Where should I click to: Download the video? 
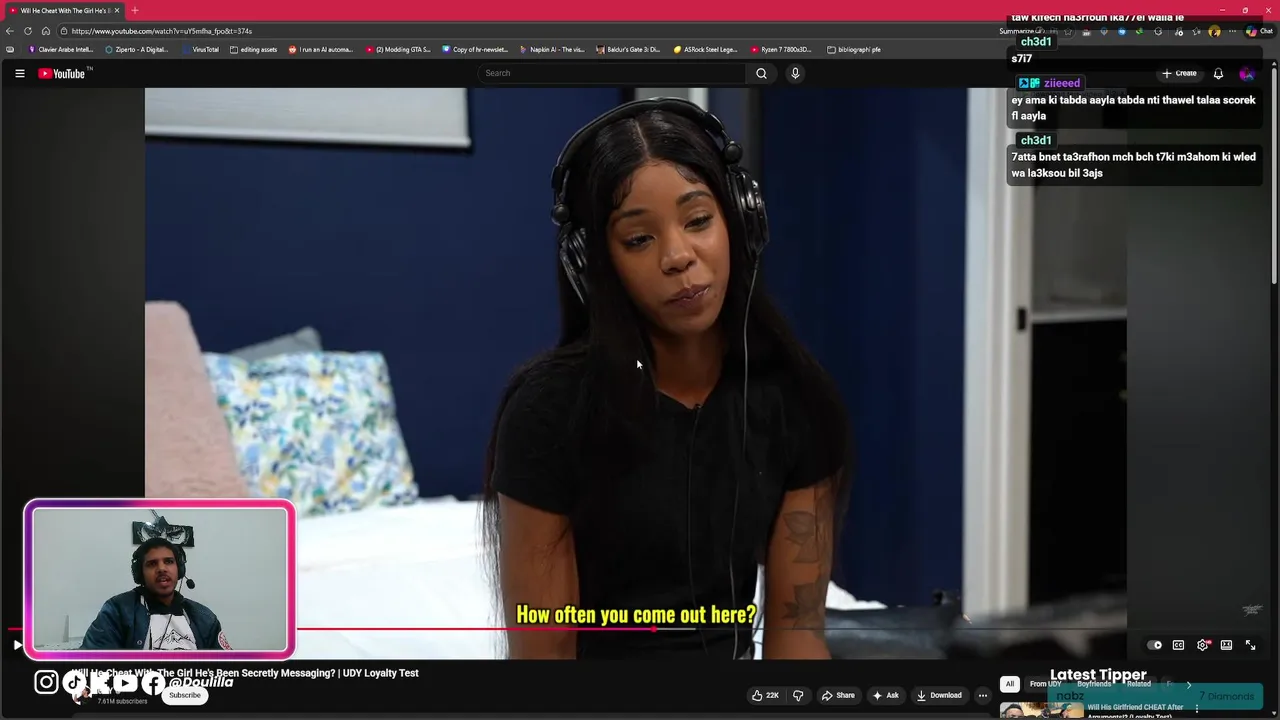tap(939, 695)
